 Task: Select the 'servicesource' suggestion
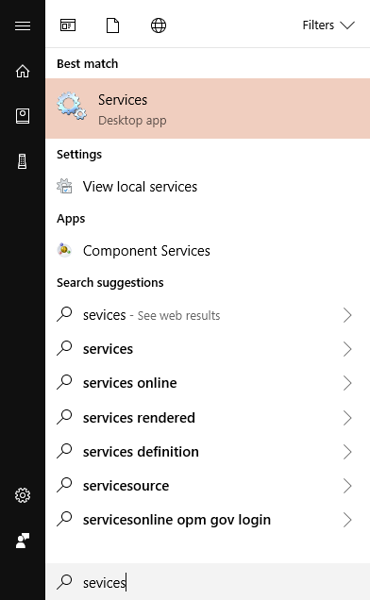(x=207, y=486)
